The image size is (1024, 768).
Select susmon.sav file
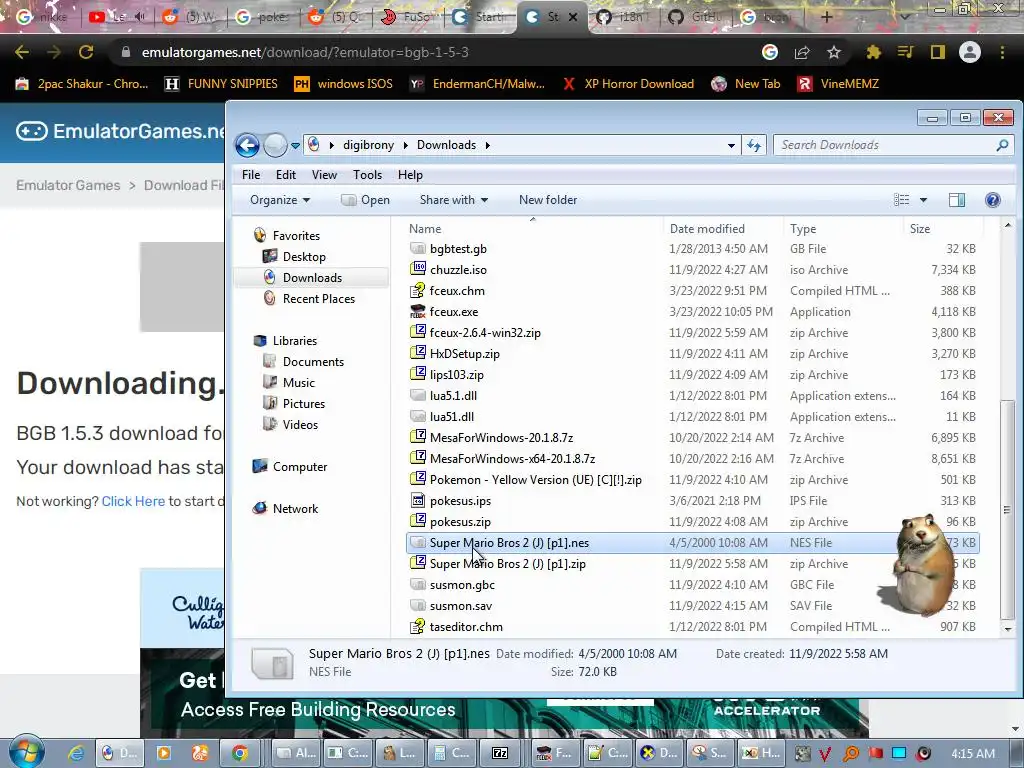point(460,605)
